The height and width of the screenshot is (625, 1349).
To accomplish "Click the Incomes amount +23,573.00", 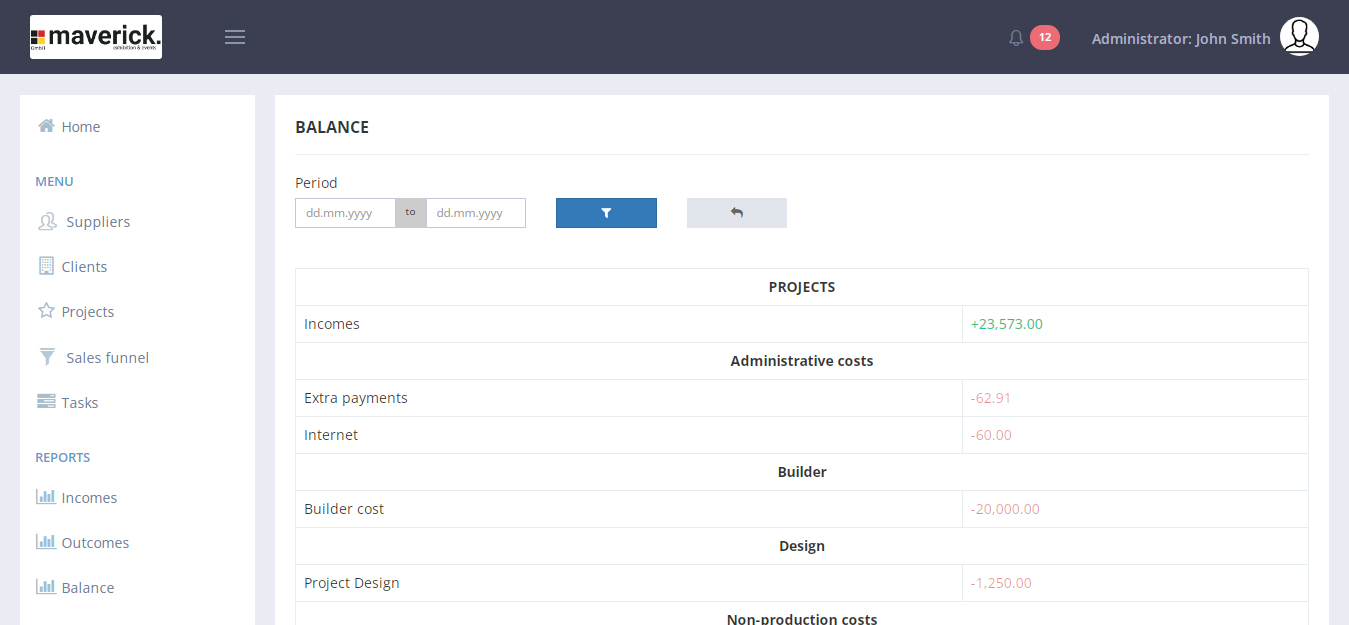I will coord(1006,324).
